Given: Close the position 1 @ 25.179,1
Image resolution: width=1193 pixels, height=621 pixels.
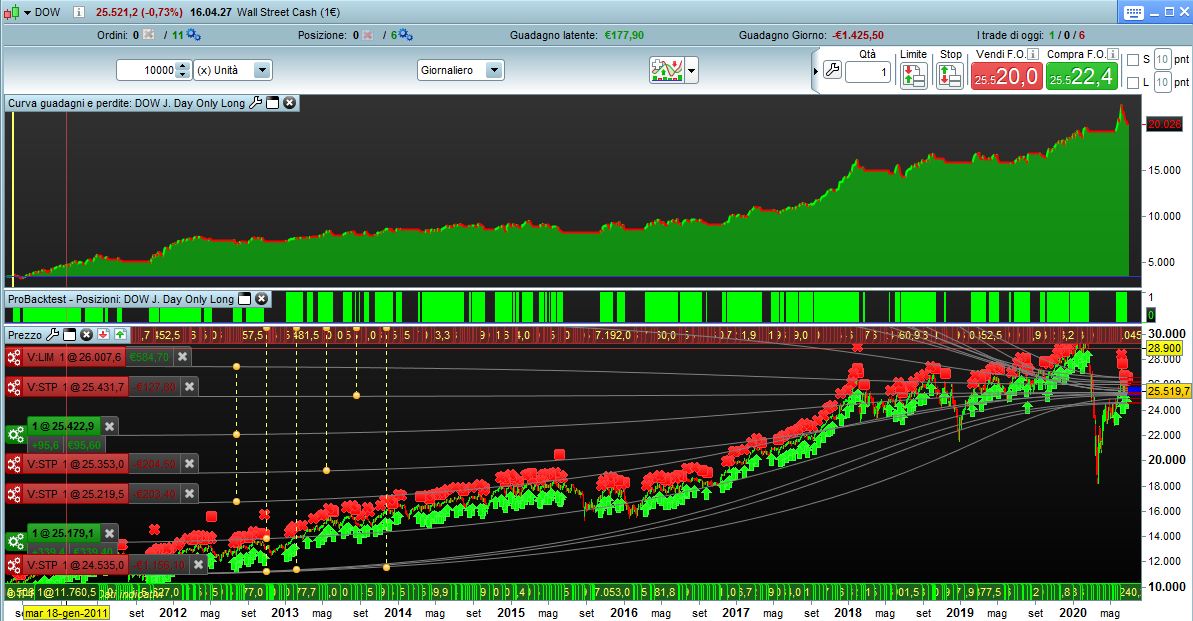Looking at the screenshot, I should pos(110,533).
